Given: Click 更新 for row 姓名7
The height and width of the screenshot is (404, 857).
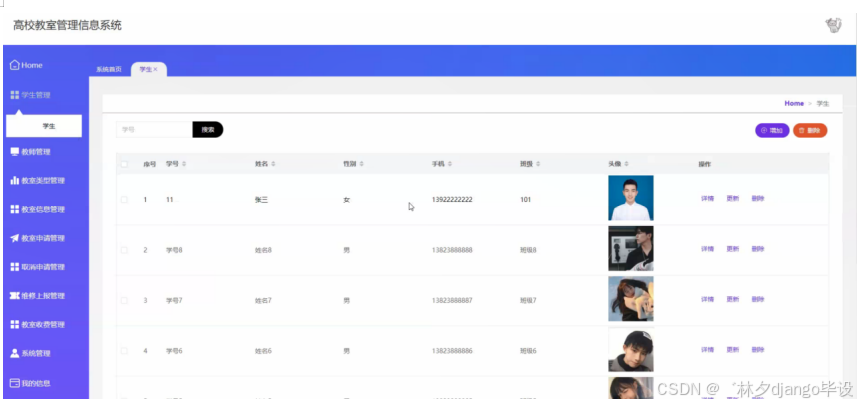Looking at the screenshot, I should 732,299.
